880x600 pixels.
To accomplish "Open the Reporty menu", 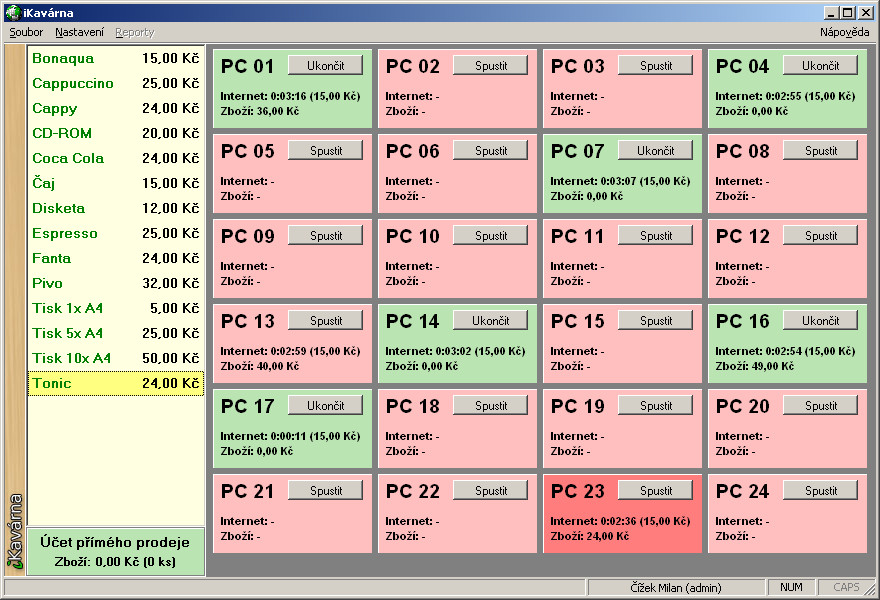I will point(135,33).
